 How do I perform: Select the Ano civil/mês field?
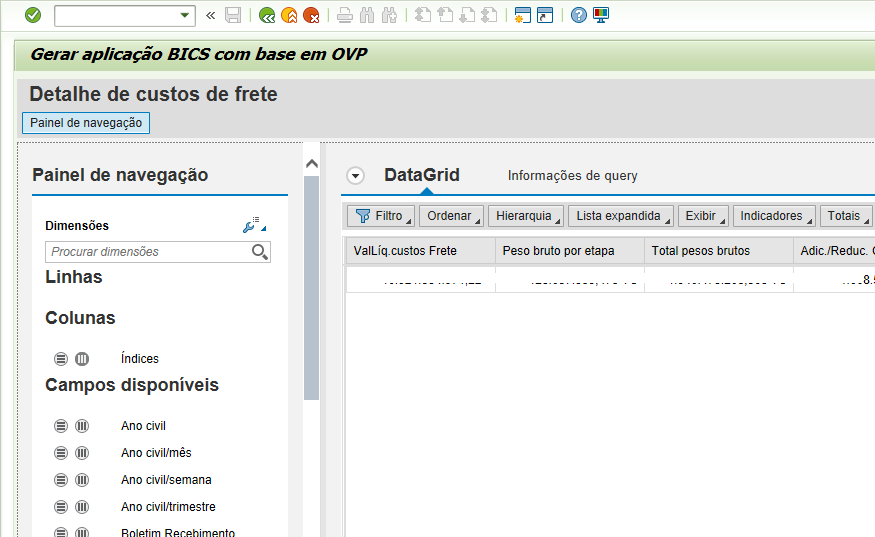(x=156, y=453)
